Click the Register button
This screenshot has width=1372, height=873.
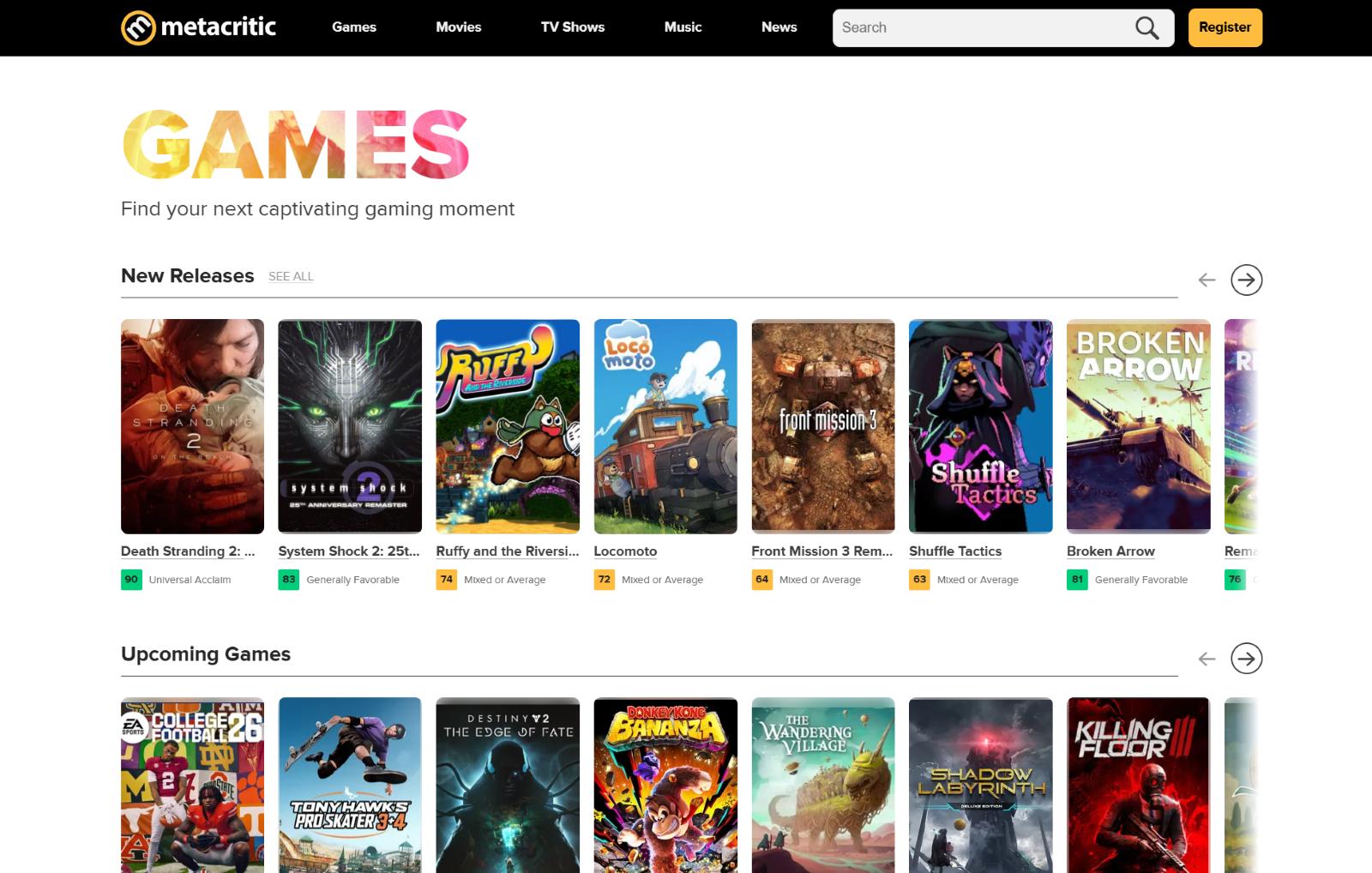(1225, 27)
